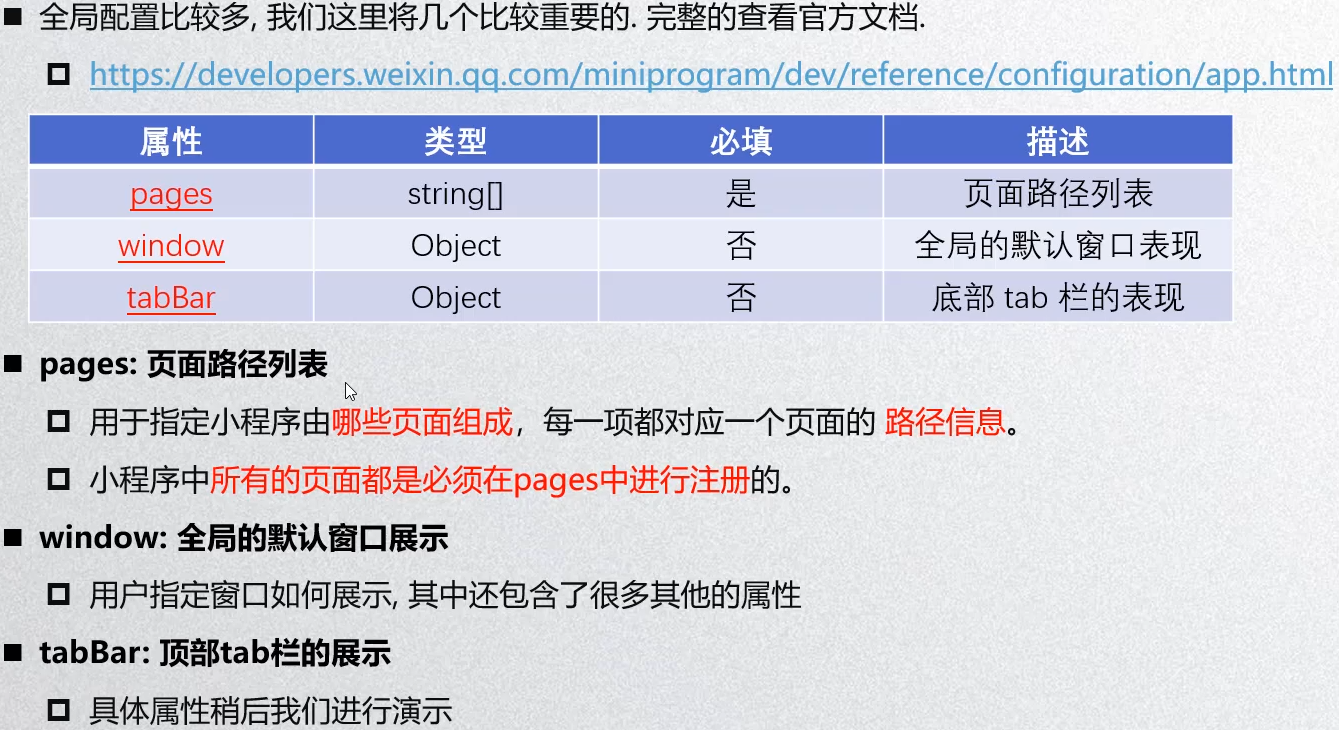Click the red text '路径信息'

coord(945,422)
